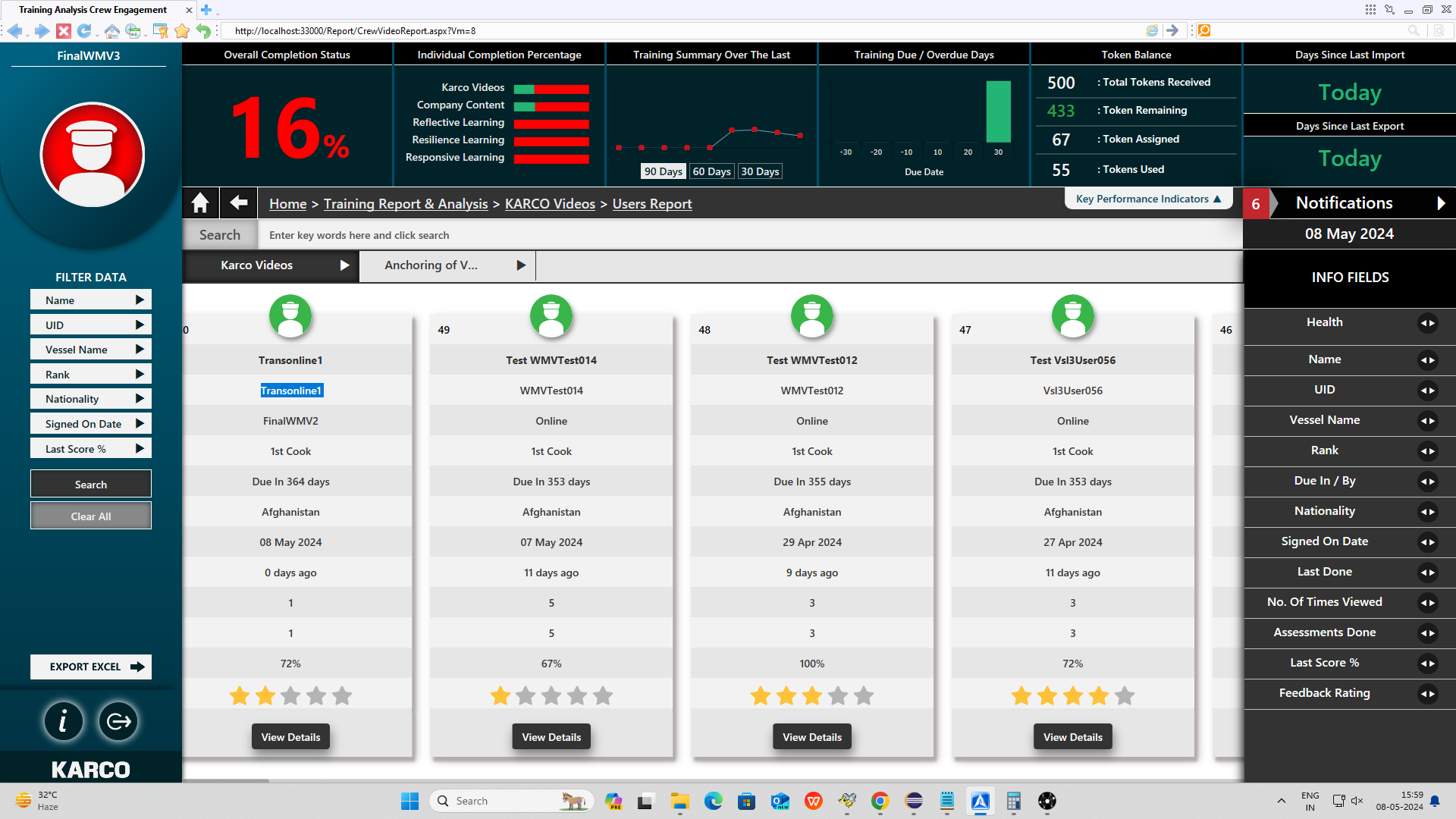Image resolution: width=1456 pixels, height=819 pixels.
Task: Expand the Last Score % filter
Action: (x=91, y=449)
